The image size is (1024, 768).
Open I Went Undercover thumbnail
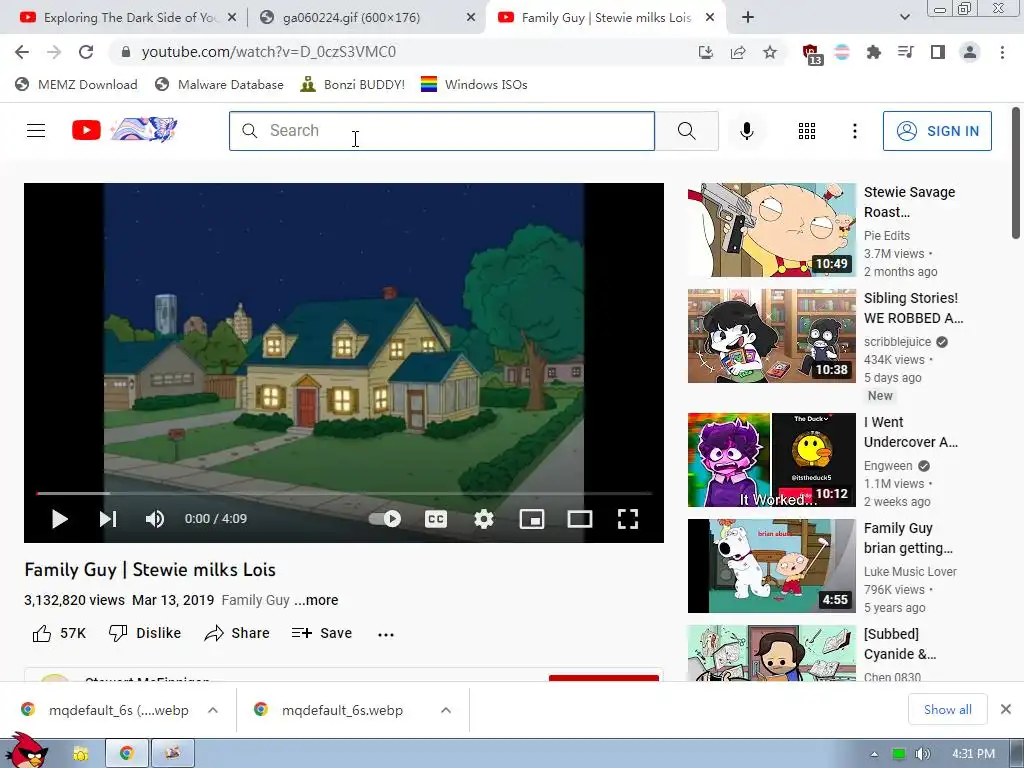[x=771, y=460]
